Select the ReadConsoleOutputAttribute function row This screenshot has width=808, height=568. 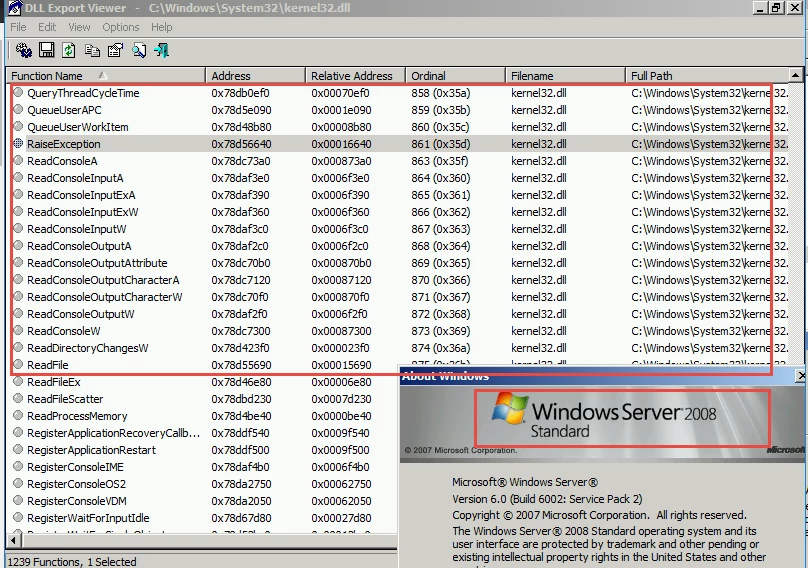tap(397, 263)
